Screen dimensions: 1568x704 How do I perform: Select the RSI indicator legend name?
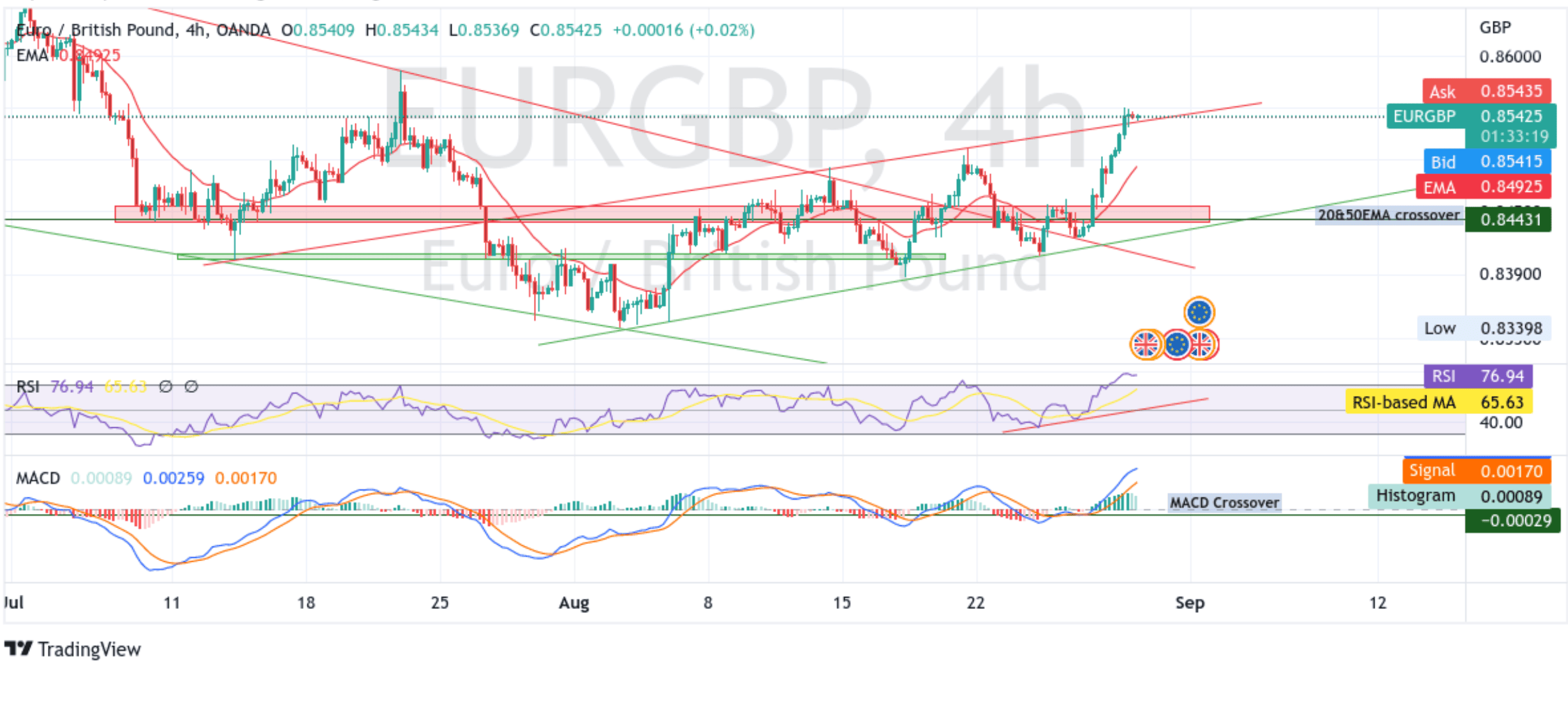click(27, 386)
